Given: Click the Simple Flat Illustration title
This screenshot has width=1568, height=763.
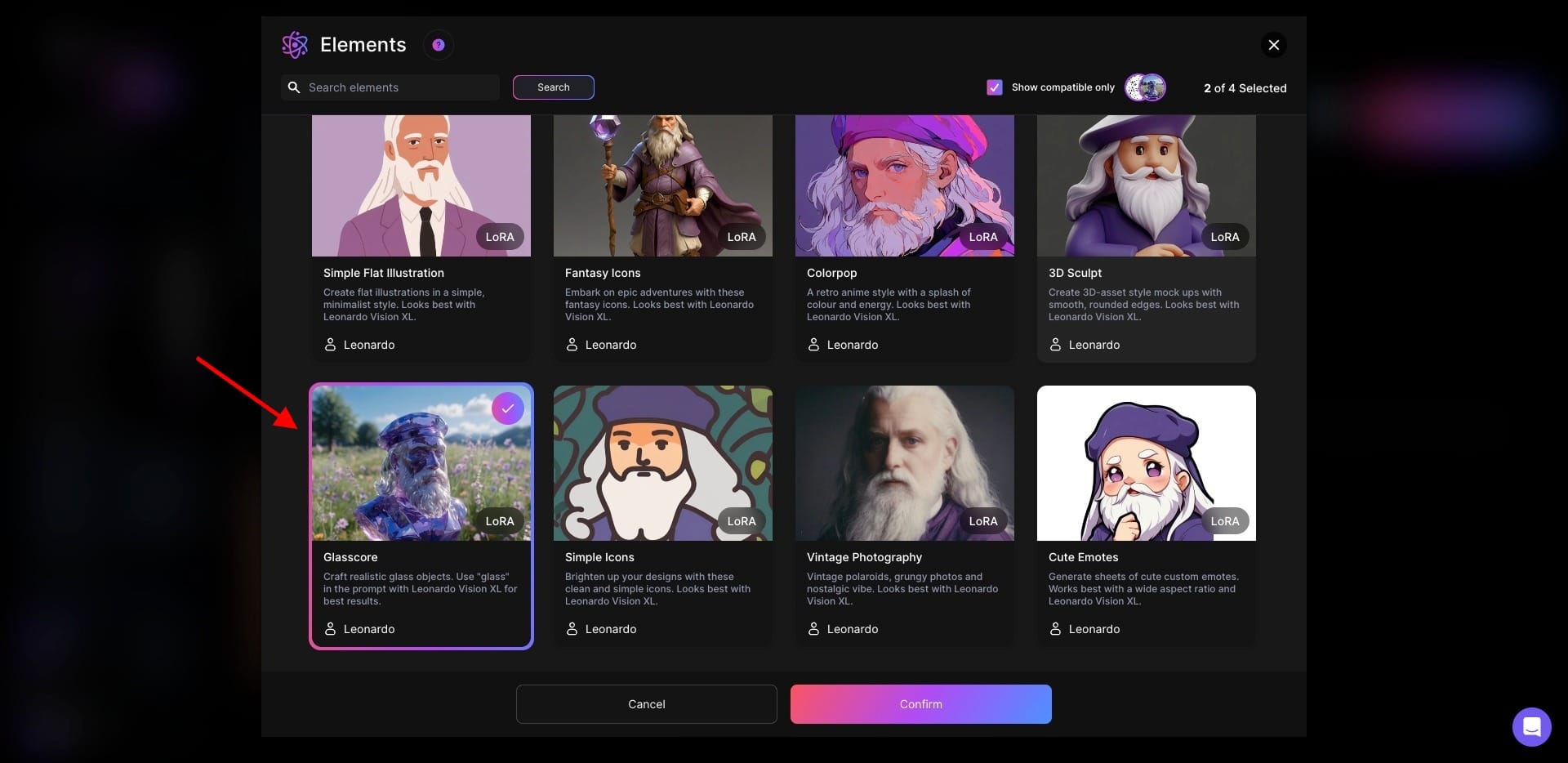Looking at the screenshot, I should [384, 273].
